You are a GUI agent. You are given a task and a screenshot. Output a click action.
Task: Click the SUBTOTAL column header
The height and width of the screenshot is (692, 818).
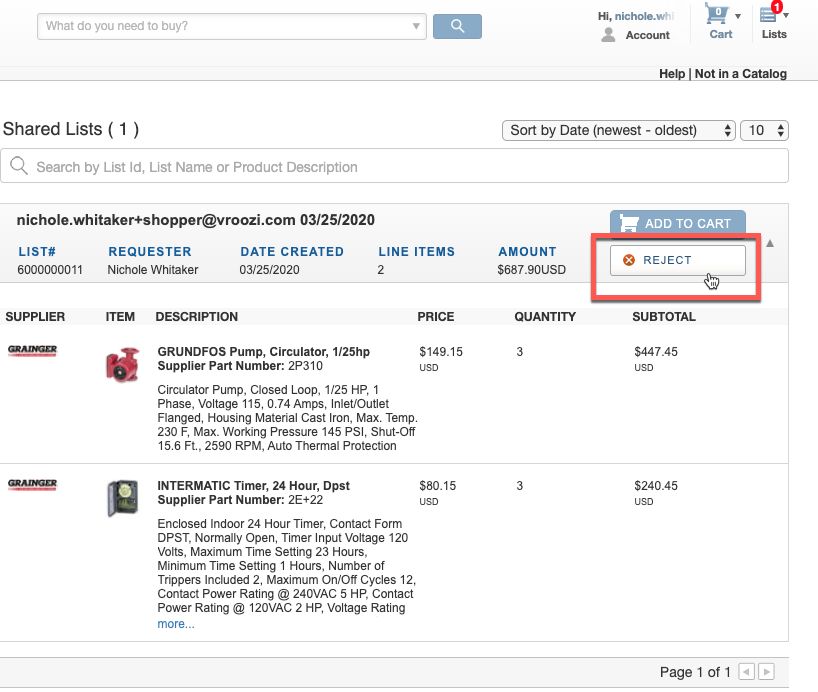[x=664, y=317]
